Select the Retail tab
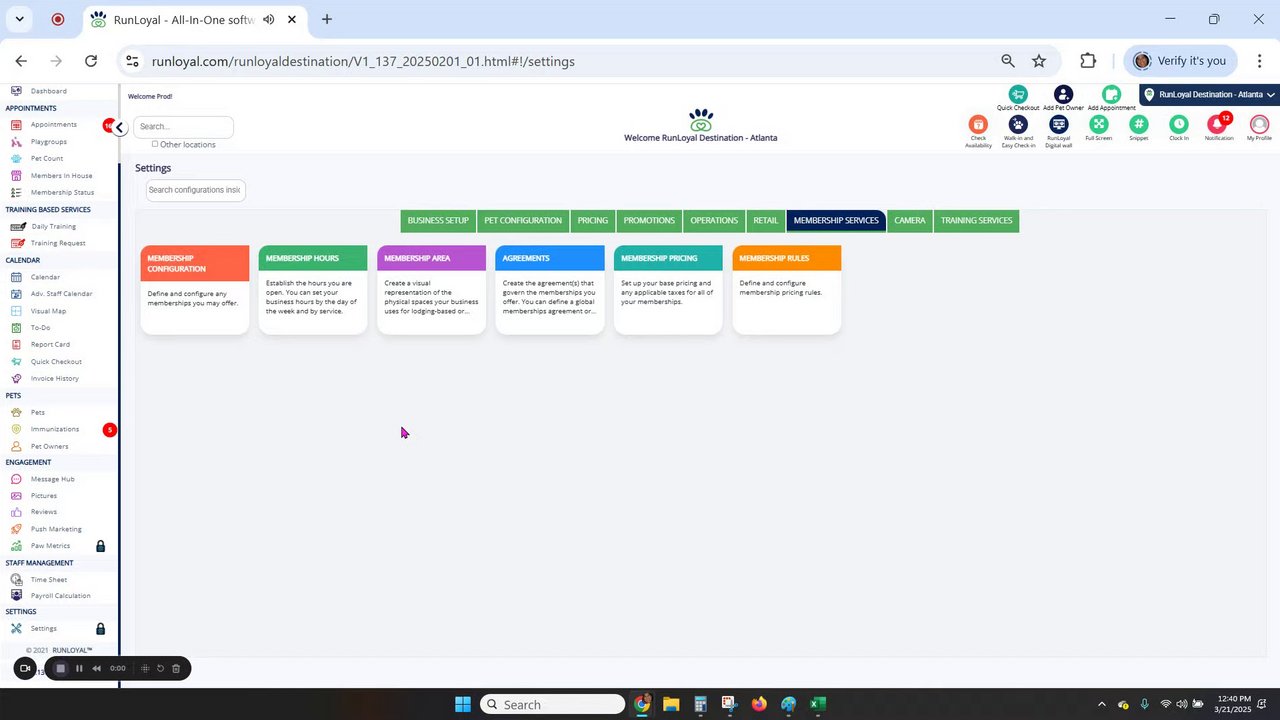Screen dimensions: 1280x720 click(x=766, y=221)
